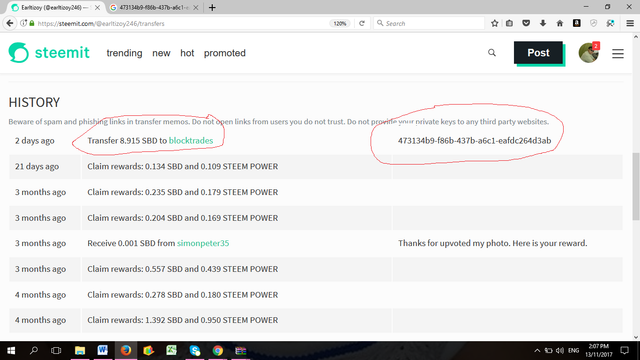Click the HISTORY heading
The width and height of the screenshot is (640, 360).
point(34,102)
